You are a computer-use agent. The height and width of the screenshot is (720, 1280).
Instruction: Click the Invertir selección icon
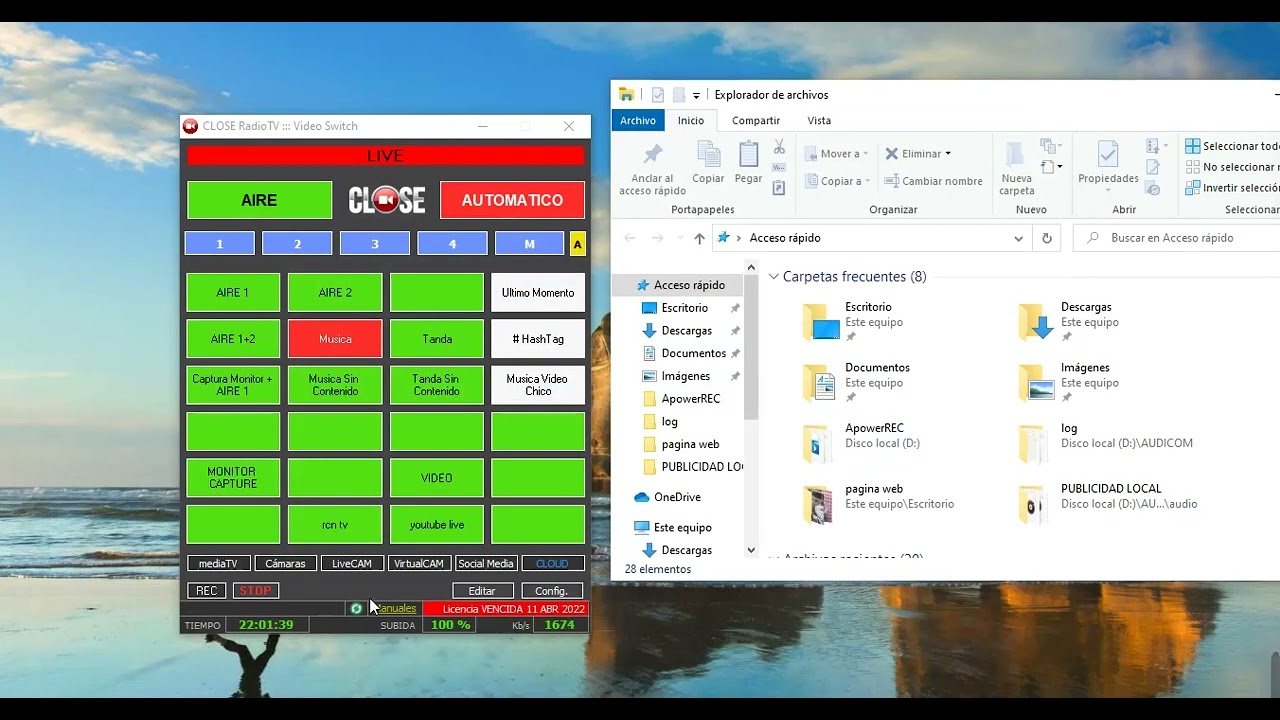click(1192, 188)
